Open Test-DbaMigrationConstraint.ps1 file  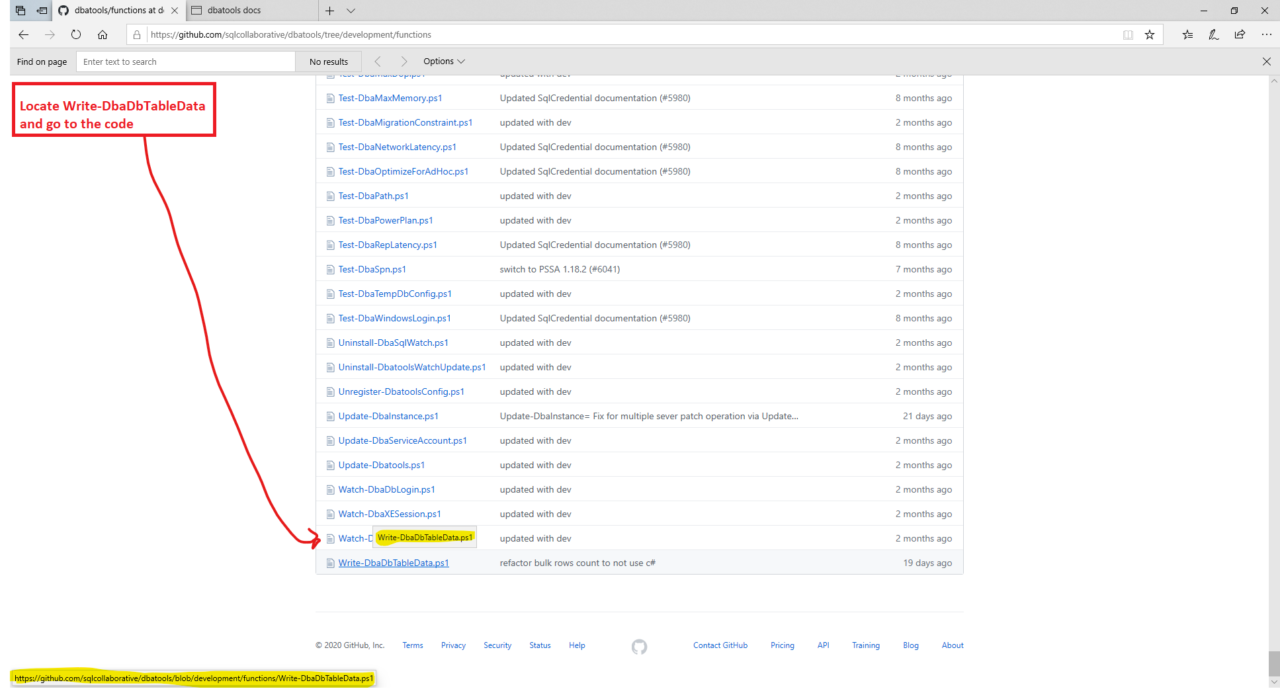pos(405,123)
